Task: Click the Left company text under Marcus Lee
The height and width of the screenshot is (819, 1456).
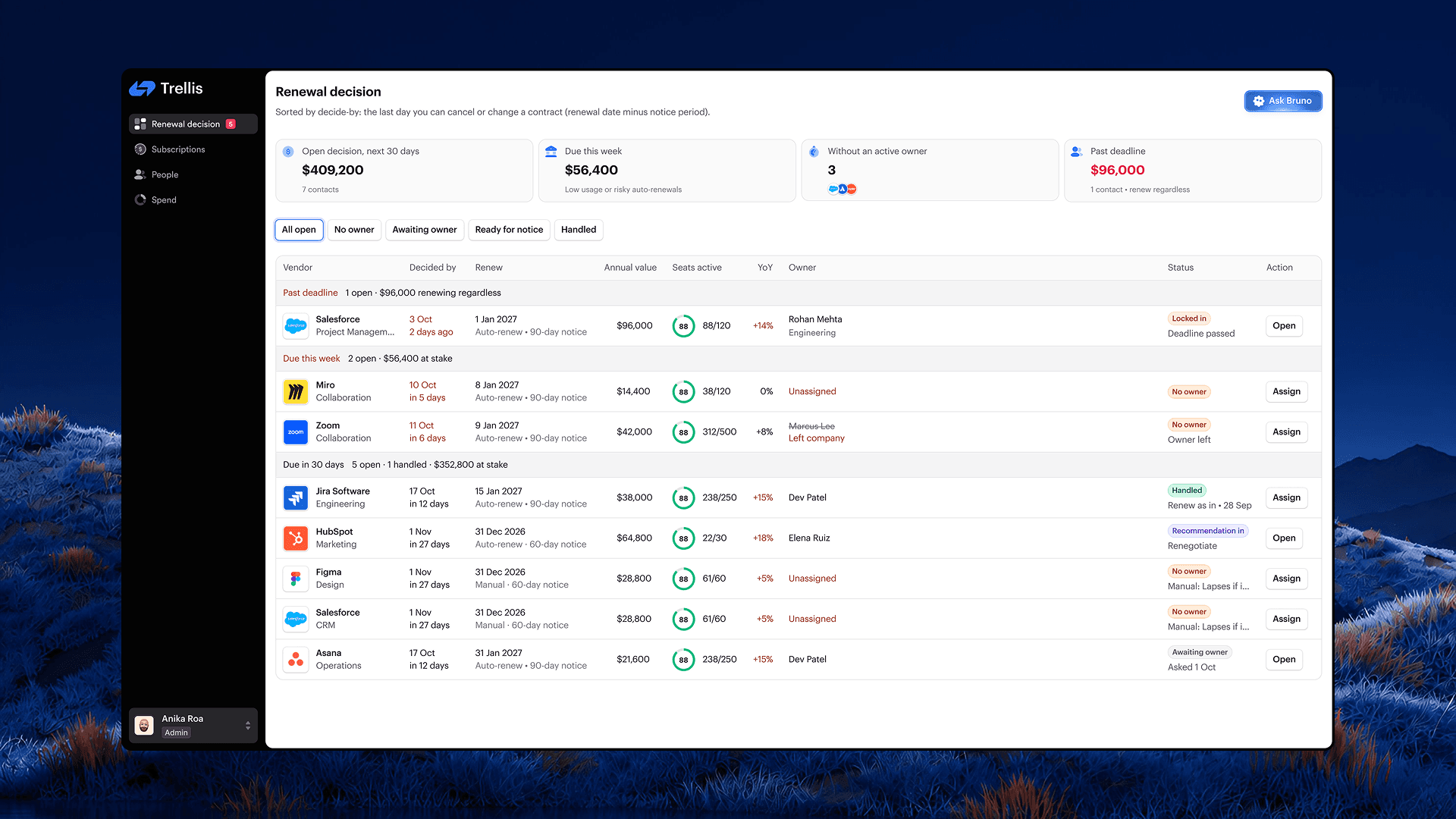Action: [816, 438]
